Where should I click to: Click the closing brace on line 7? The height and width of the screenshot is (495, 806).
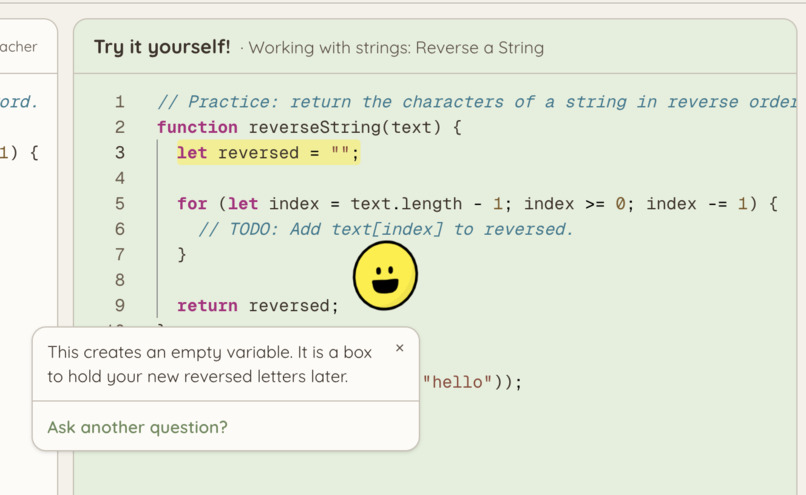coord(182,254)
